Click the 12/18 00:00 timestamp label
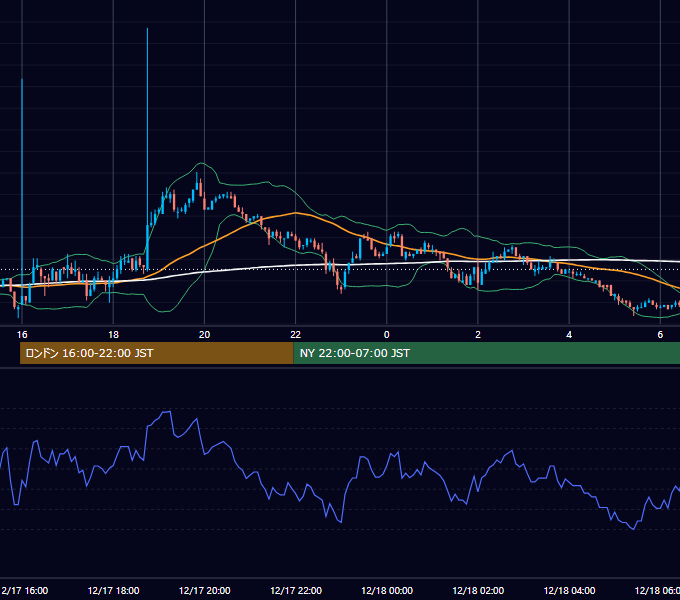The height and width of the screenshot is (600, 680). tap(387, 590)
